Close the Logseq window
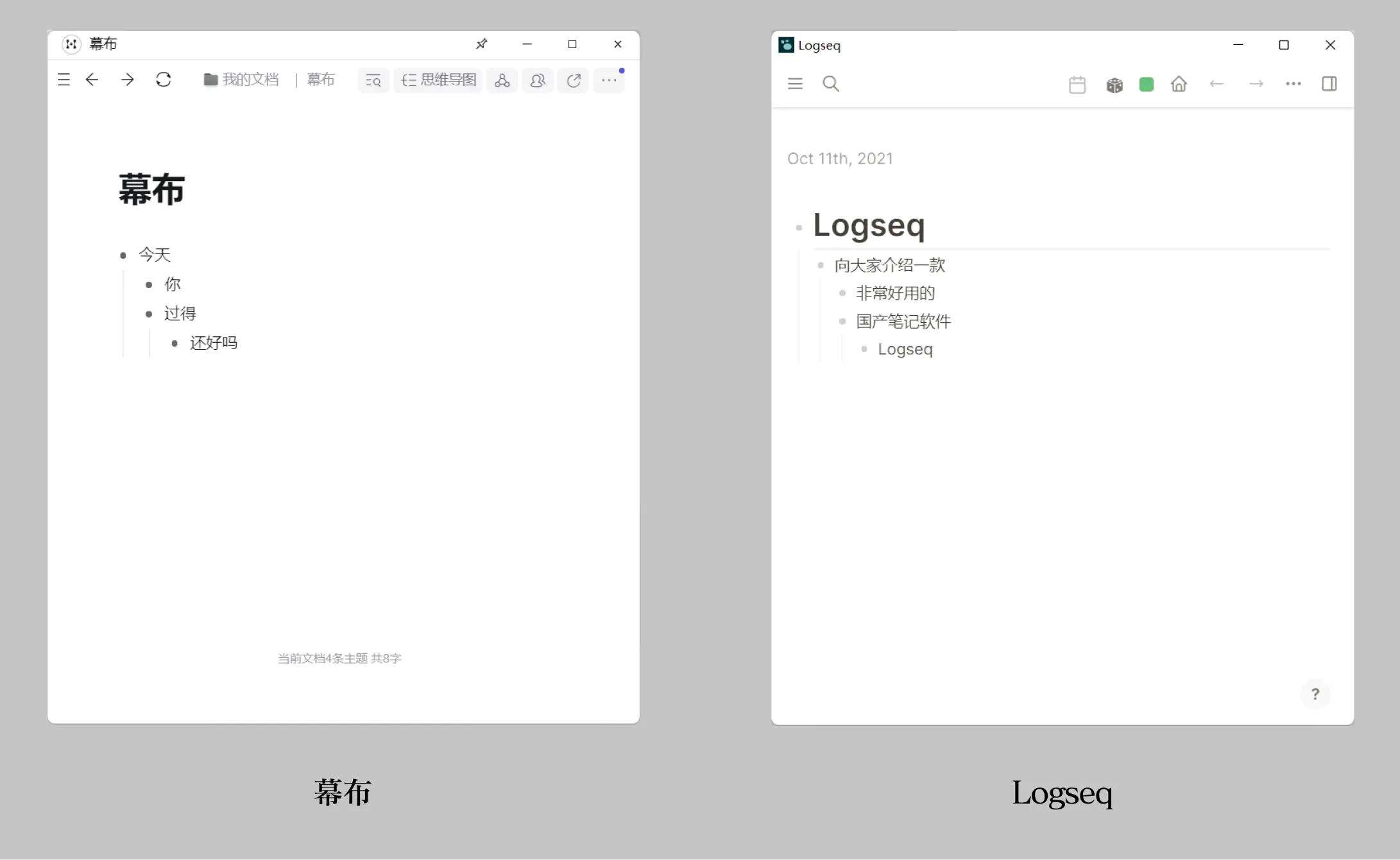Image resolution: width=1400 pixels, height=860 pixels. (x=1330, y=45)
